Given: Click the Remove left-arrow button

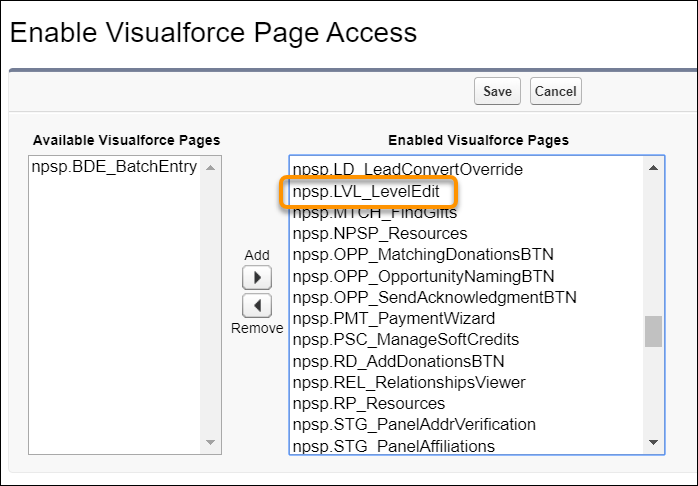Looking at the screenshot, I should click(257, 306).
